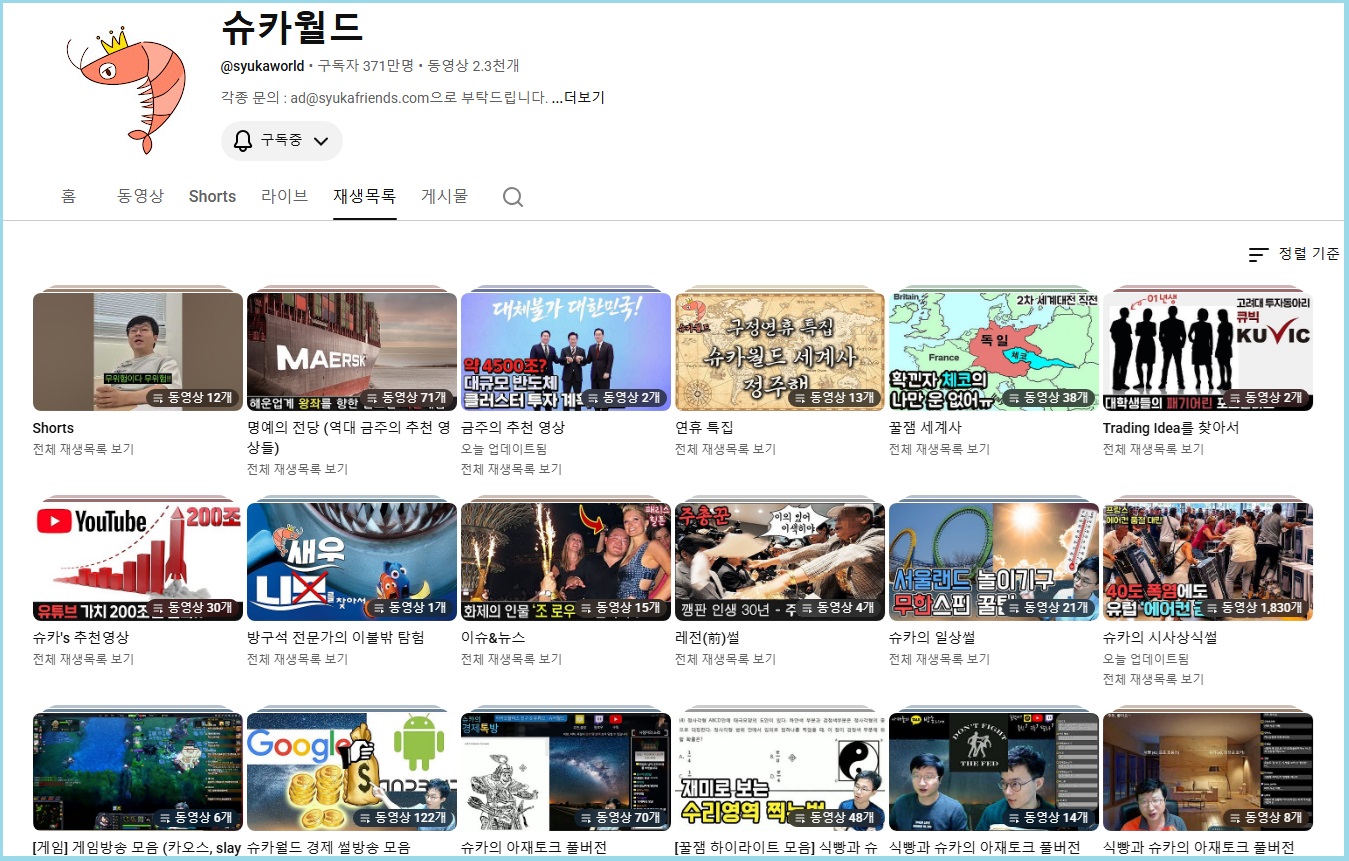Open the 슈카월드 세계사 map thumbnail
The width and height of the screenshot is (1349, 861).
click(780, 351)
